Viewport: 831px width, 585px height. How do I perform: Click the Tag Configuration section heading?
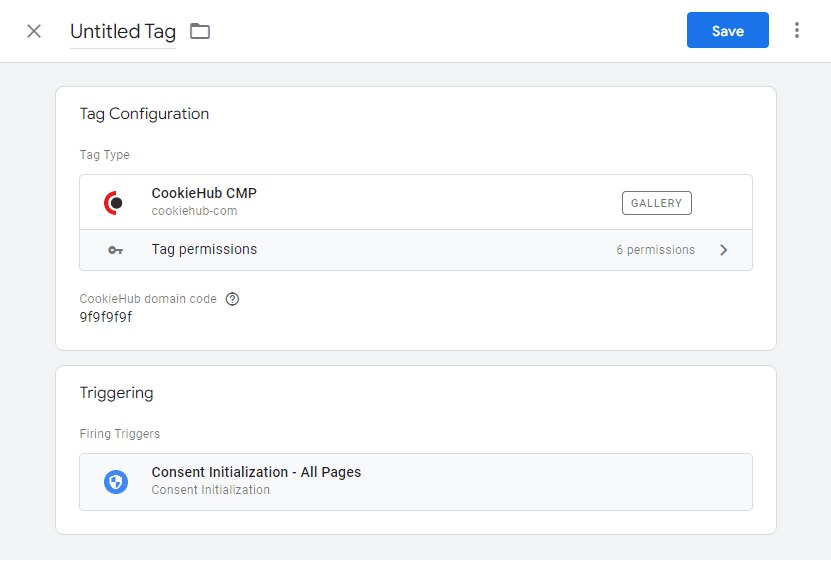[143, 114]
